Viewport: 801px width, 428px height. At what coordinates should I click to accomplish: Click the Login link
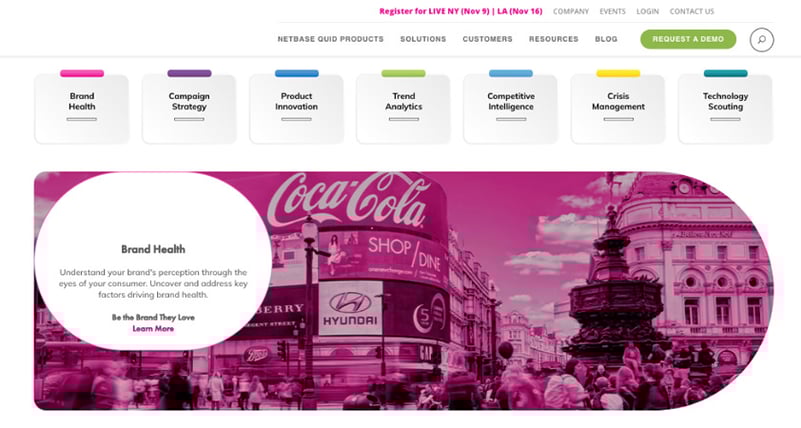(647, 12)
